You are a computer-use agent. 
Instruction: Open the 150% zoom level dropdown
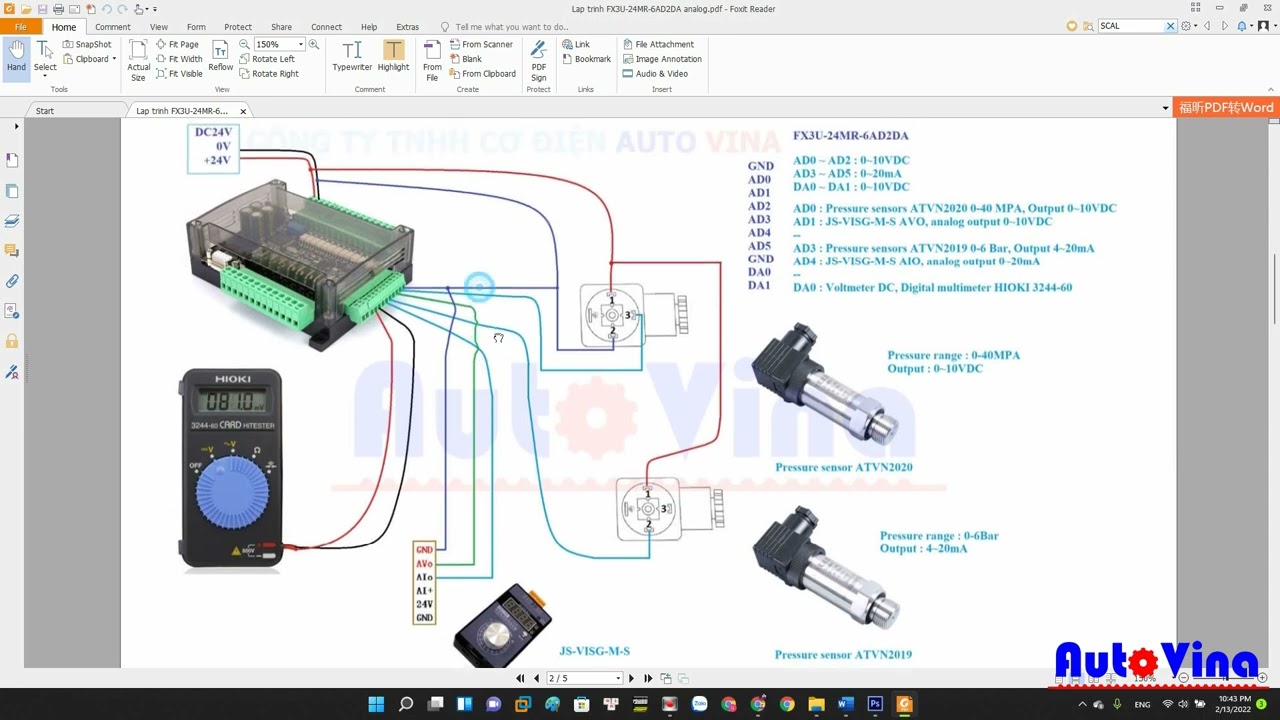click(x=301, y=44)
